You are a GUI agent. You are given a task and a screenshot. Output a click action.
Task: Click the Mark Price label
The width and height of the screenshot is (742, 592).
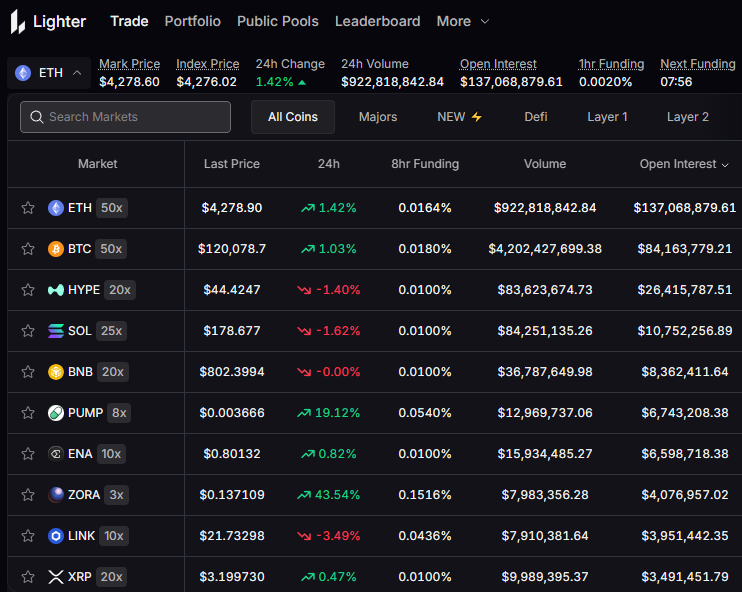[129, 64]
